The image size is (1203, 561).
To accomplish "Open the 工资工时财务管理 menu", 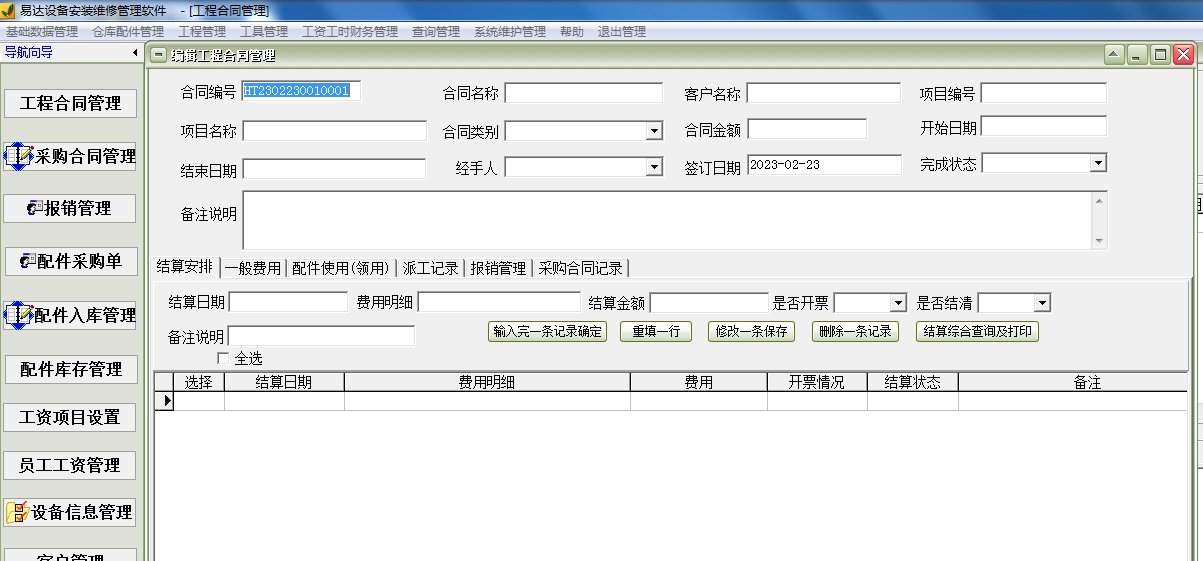I will pyautogui.click(x=350, y=32).
